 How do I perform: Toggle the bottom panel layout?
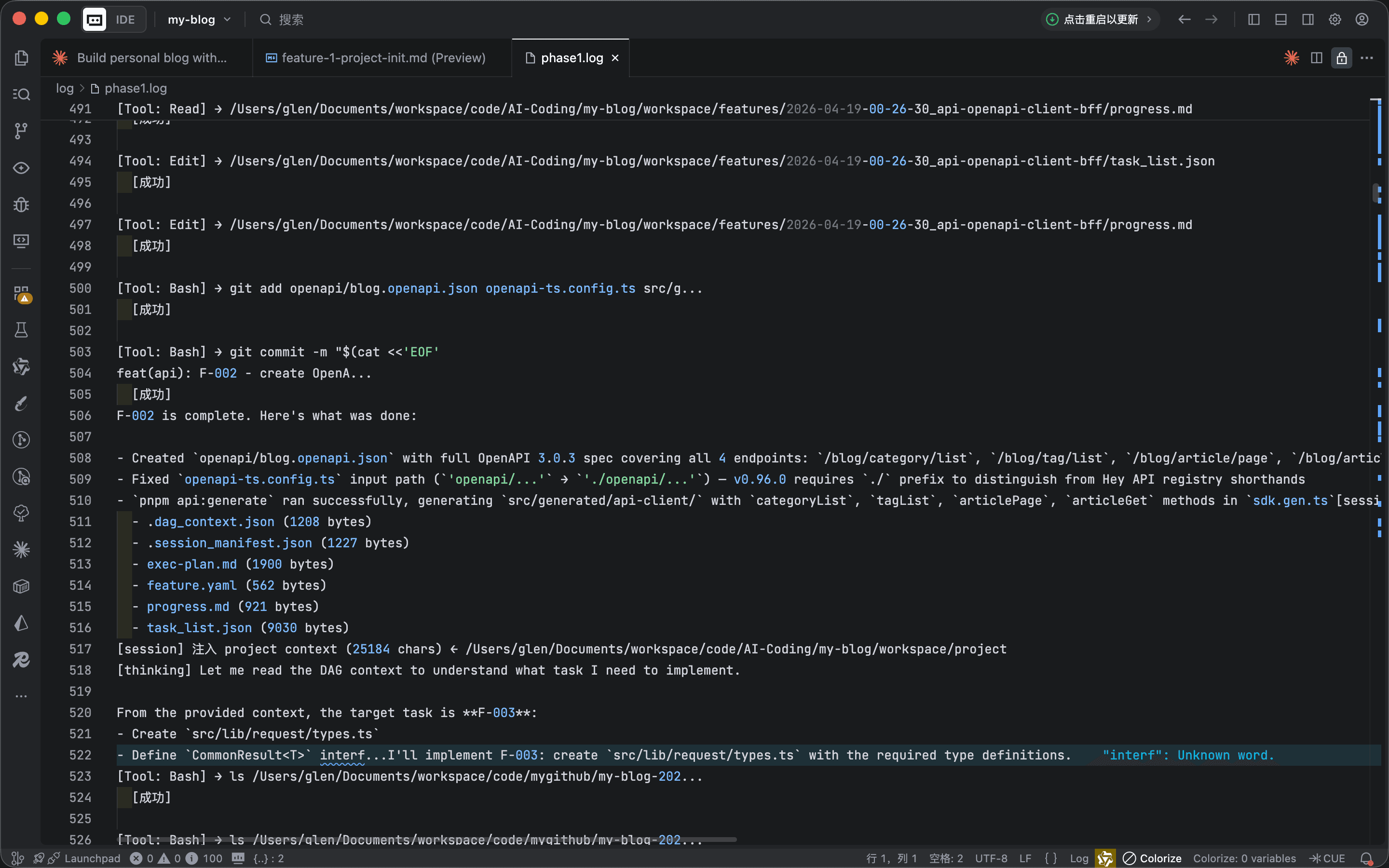tap(1281, 19)
